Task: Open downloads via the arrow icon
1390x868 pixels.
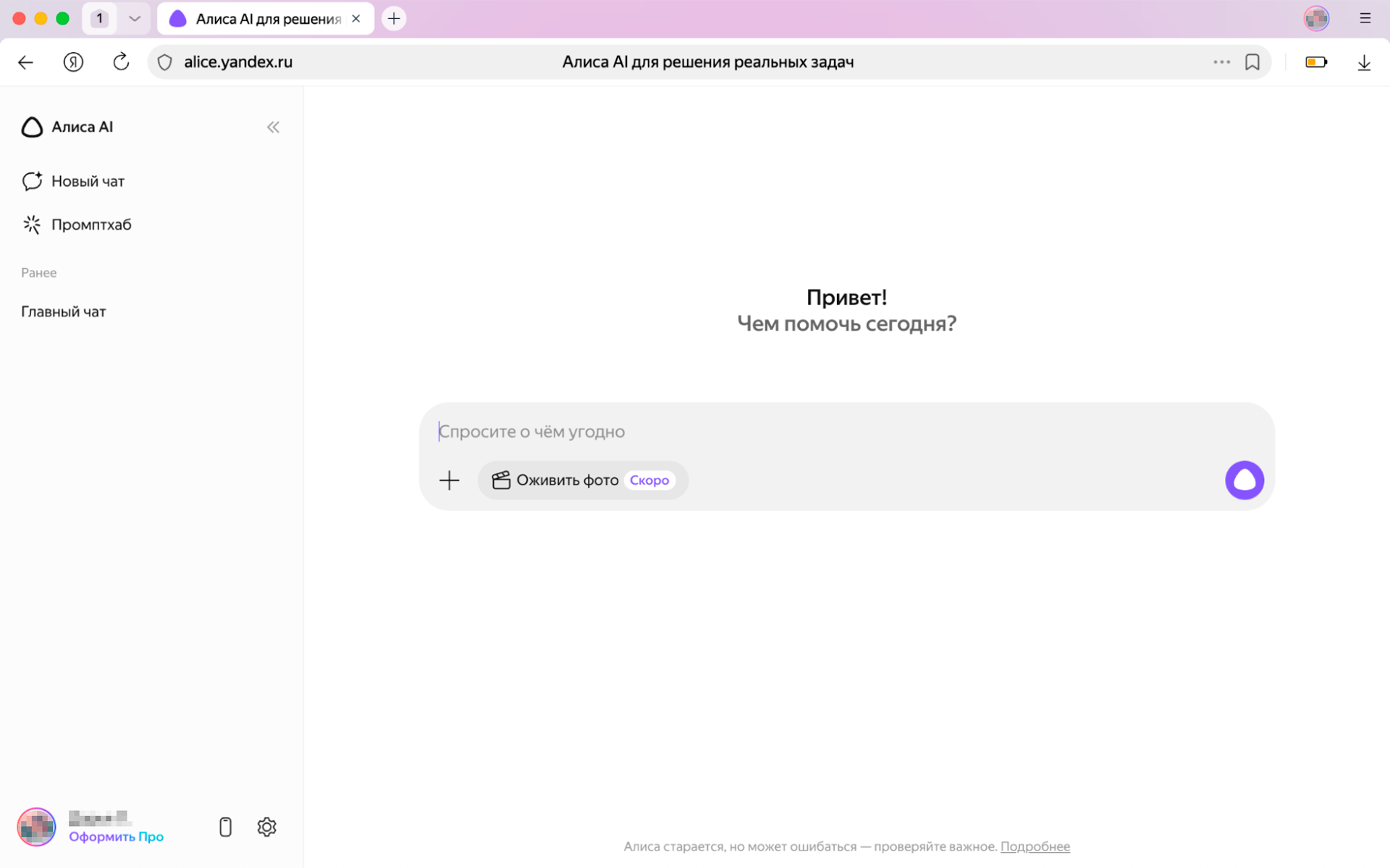Action: point(1363,62)
